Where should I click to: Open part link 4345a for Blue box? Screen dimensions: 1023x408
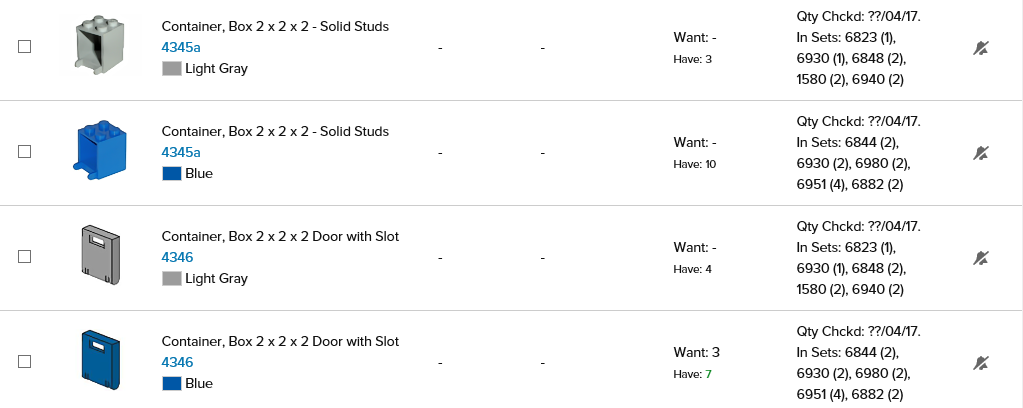coord(181,152)
